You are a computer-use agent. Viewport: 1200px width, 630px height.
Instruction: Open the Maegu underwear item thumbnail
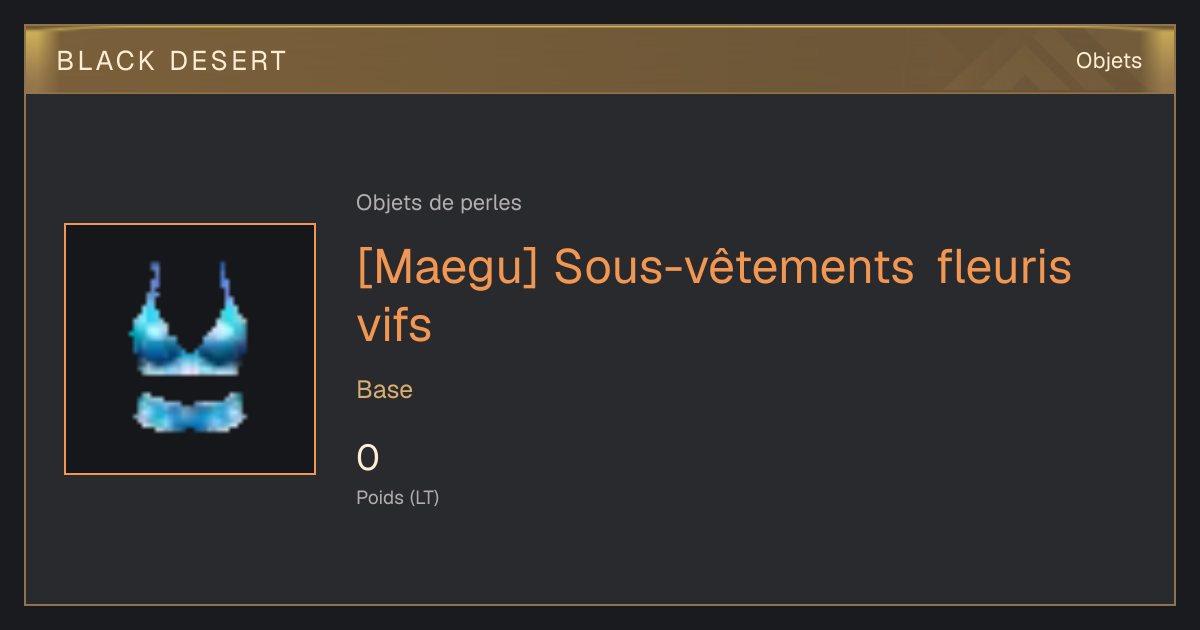pyautogui.click(x=190, y=349)
